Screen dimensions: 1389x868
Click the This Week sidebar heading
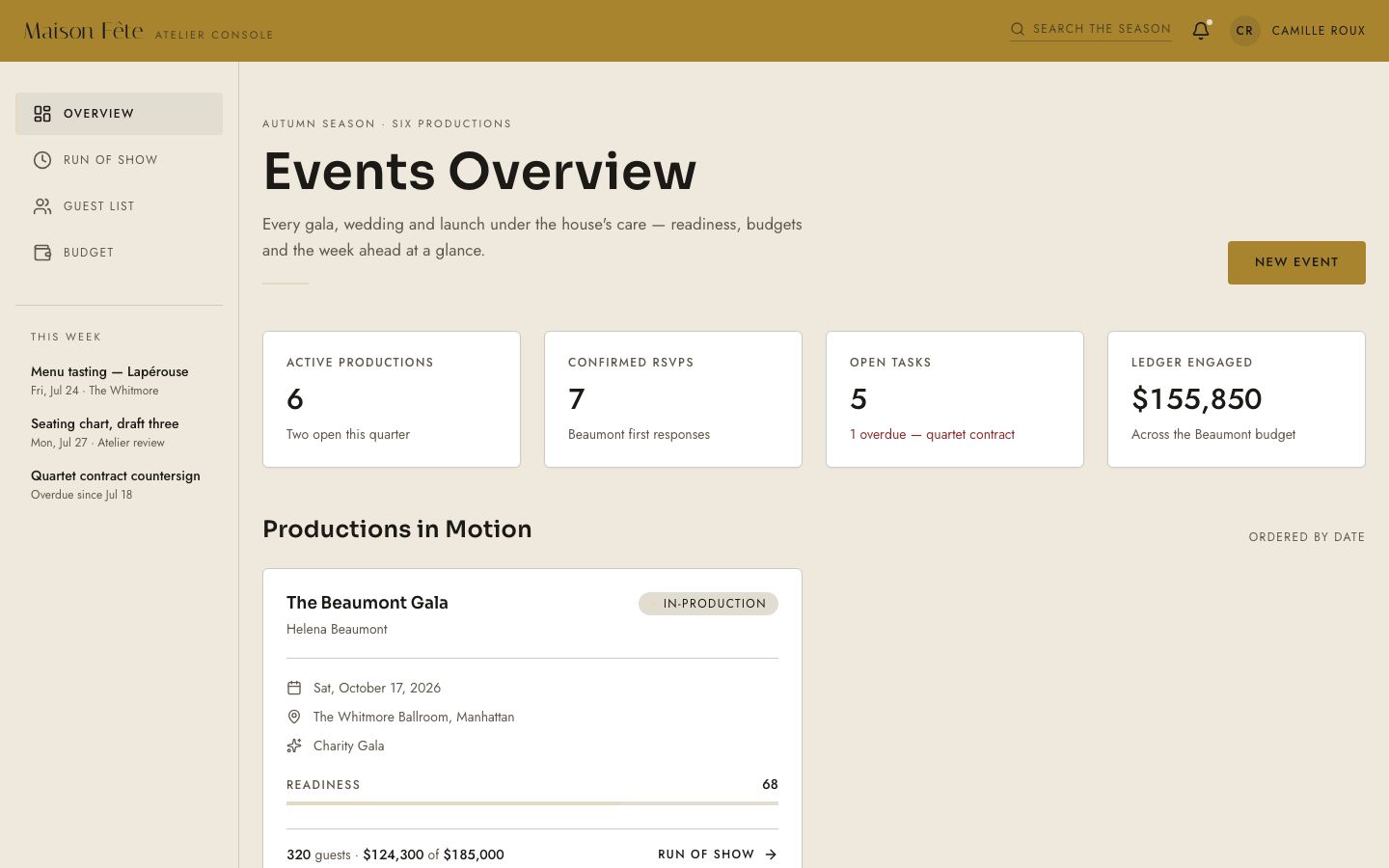(66, 337)
